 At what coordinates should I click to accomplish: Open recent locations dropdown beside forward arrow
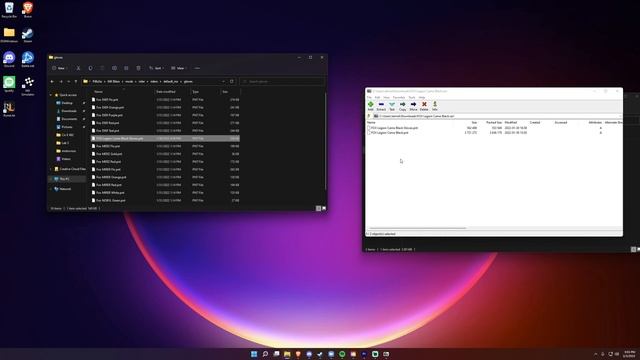[68, 82]
